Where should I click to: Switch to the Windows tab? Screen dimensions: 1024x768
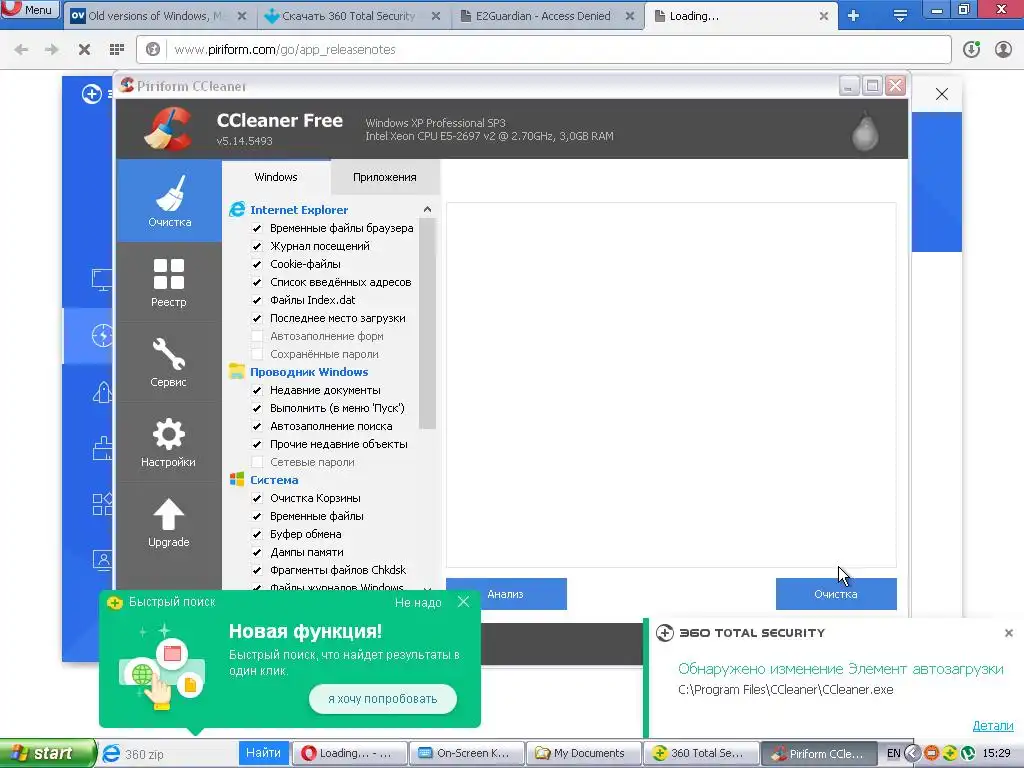point(276,177)
